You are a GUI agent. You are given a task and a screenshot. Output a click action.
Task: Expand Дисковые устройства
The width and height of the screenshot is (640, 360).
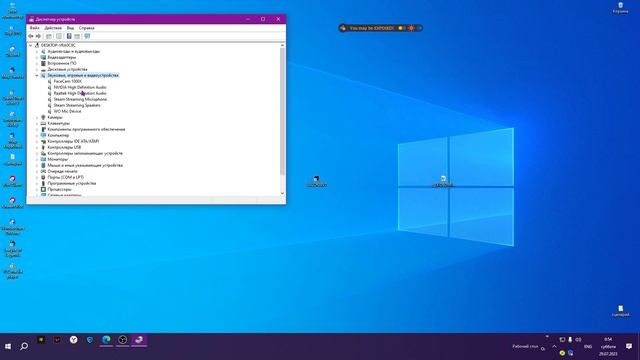[37, 69]
